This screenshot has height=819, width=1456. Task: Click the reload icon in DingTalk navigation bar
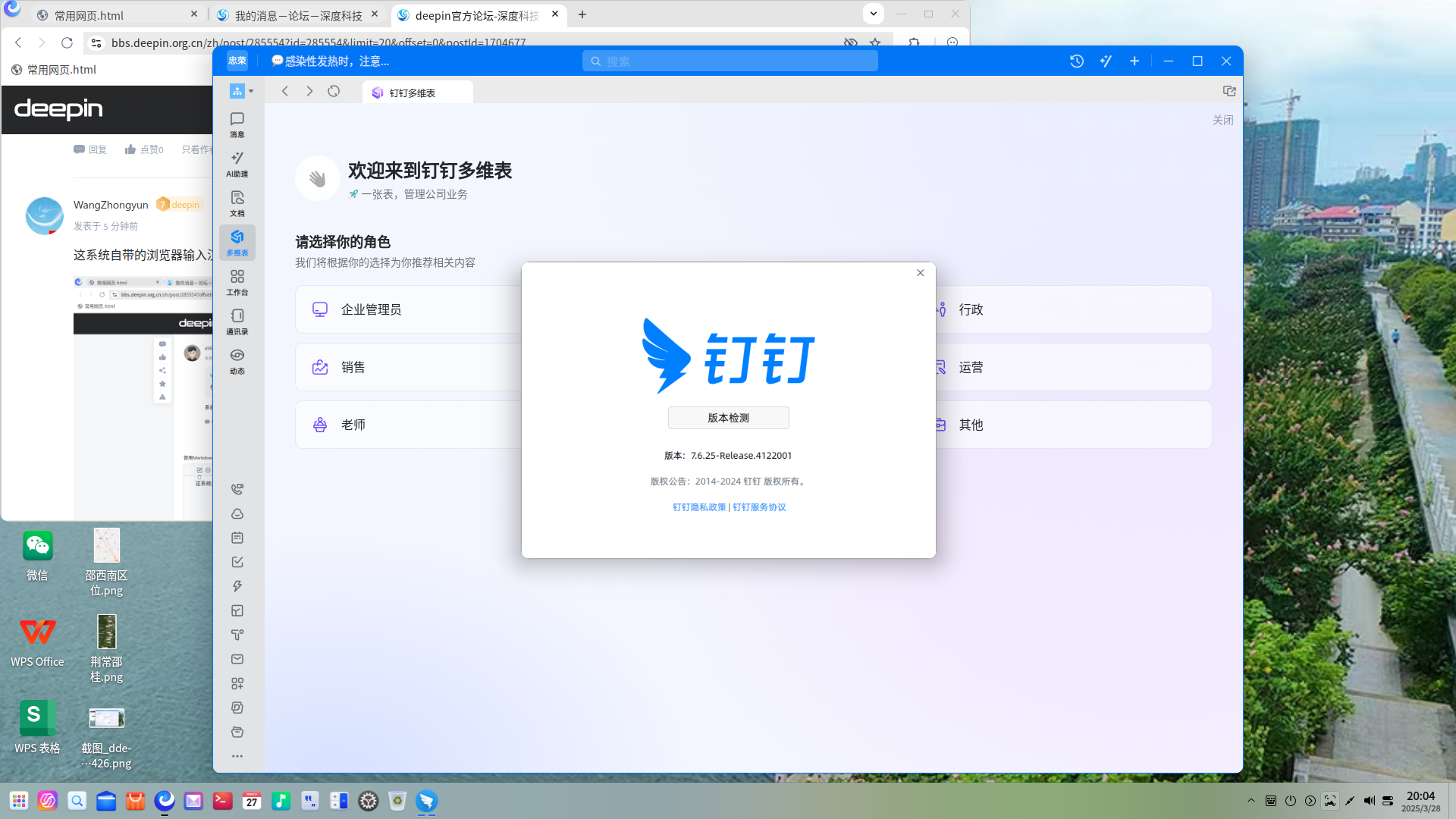[x=334, y=91]
